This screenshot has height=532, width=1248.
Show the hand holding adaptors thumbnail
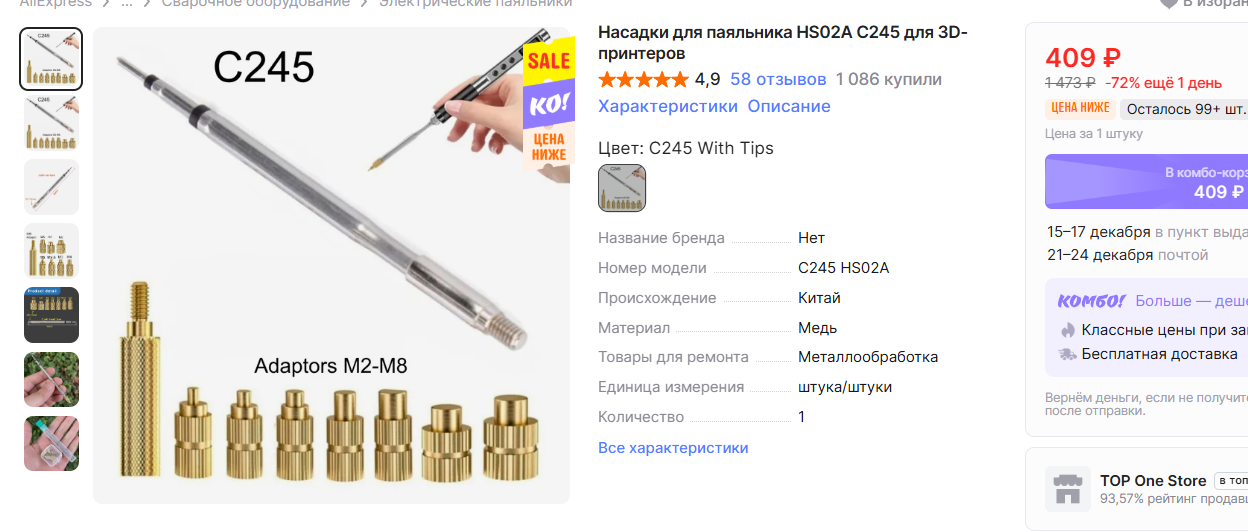point(51,379)
